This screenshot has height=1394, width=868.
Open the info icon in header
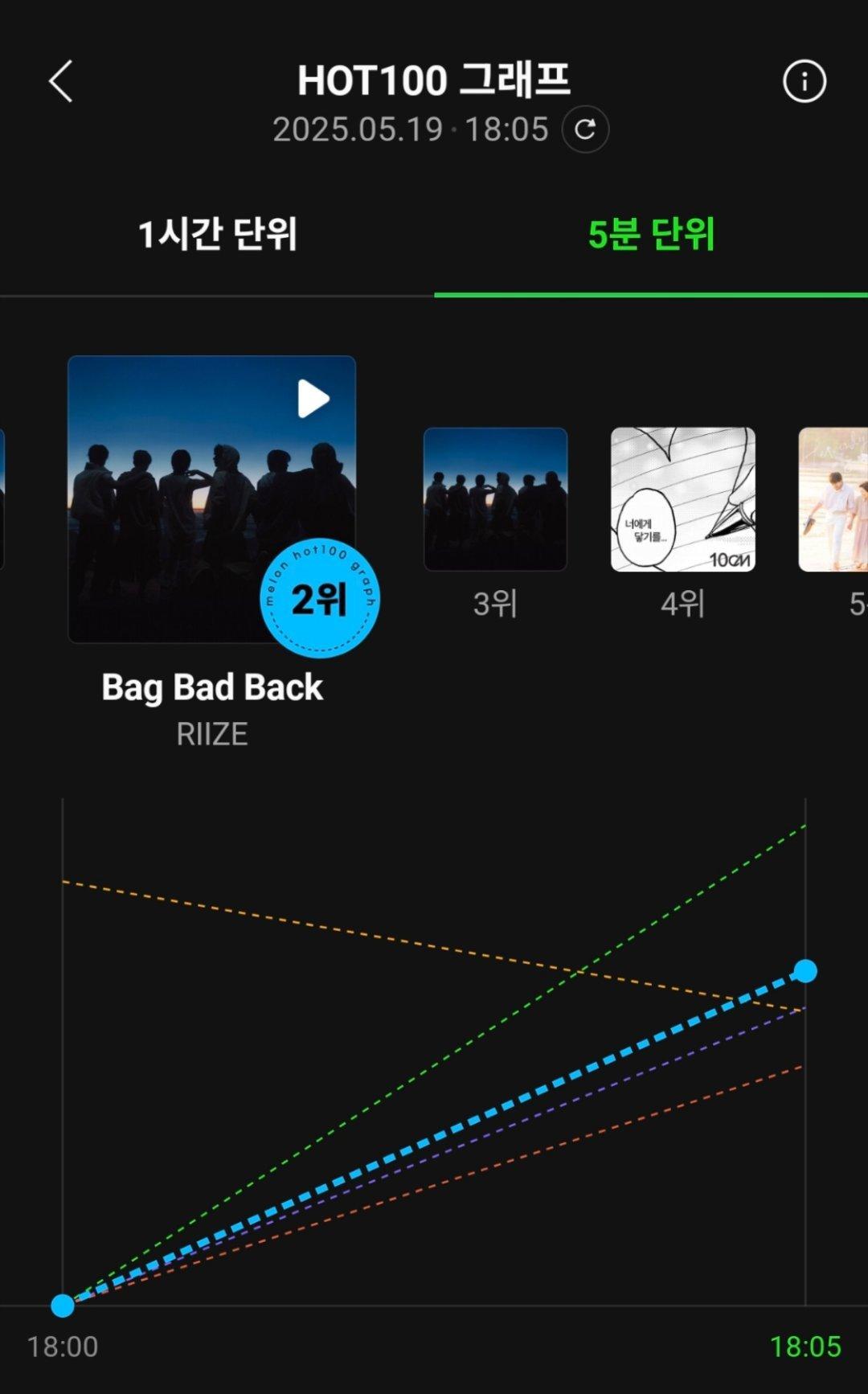coord(805,81)
